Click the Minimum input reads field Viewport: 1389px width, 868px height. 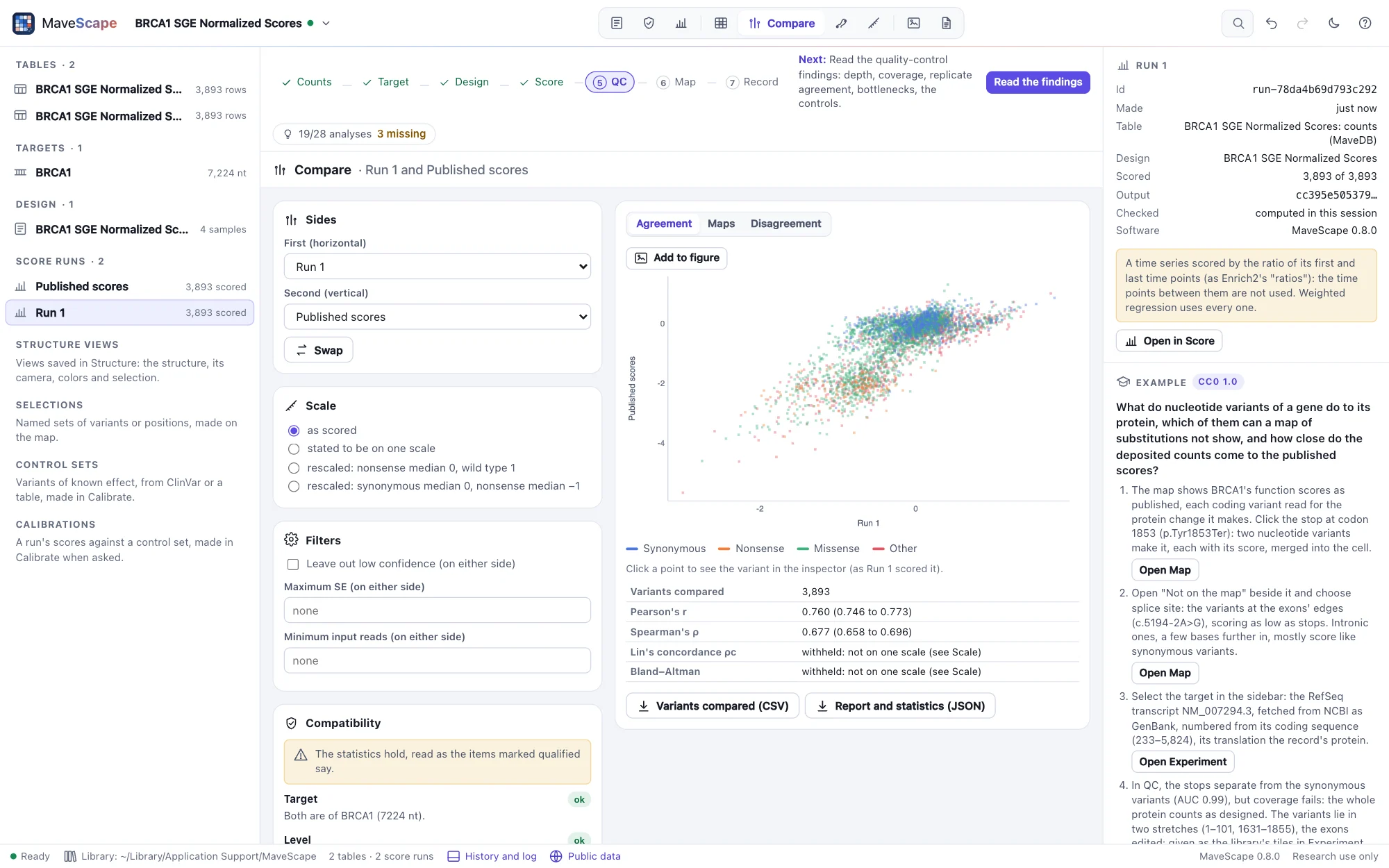tap(438, 660)
